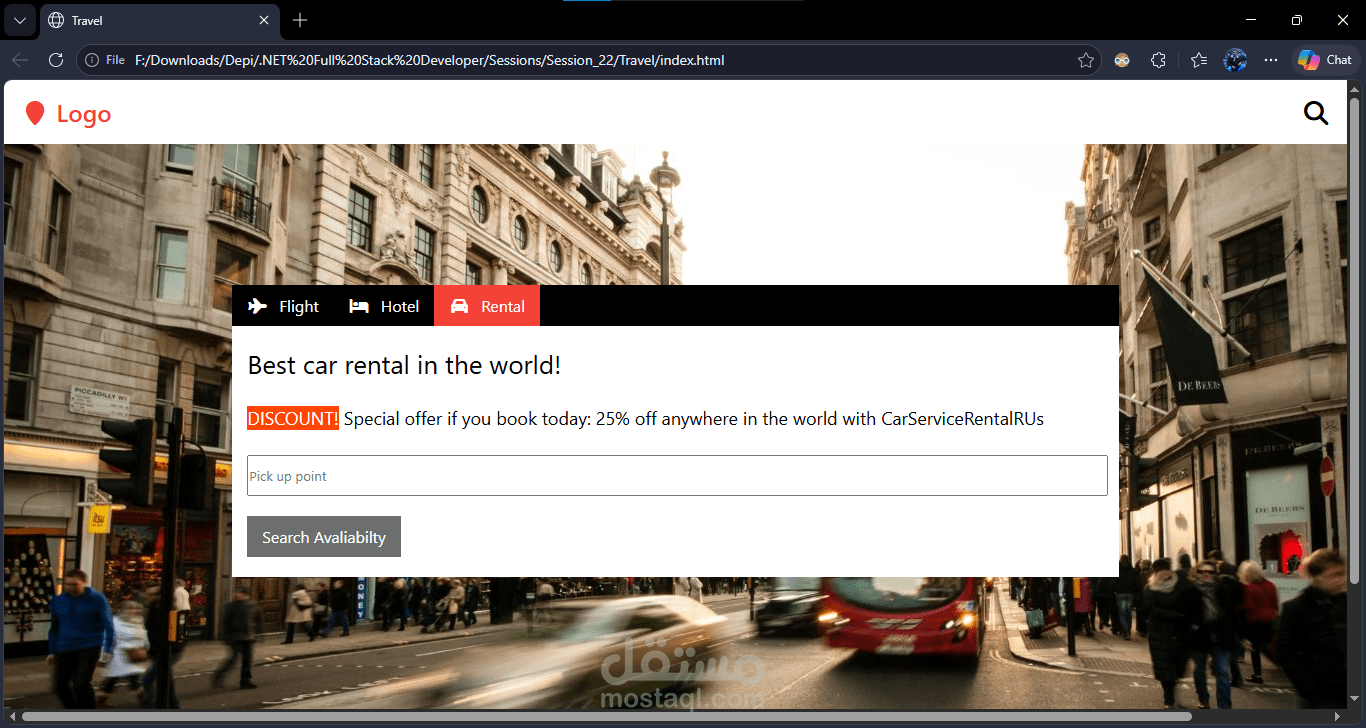
Task: Click the DISCOUNT! highlighted label
Action: pos(293,419)
